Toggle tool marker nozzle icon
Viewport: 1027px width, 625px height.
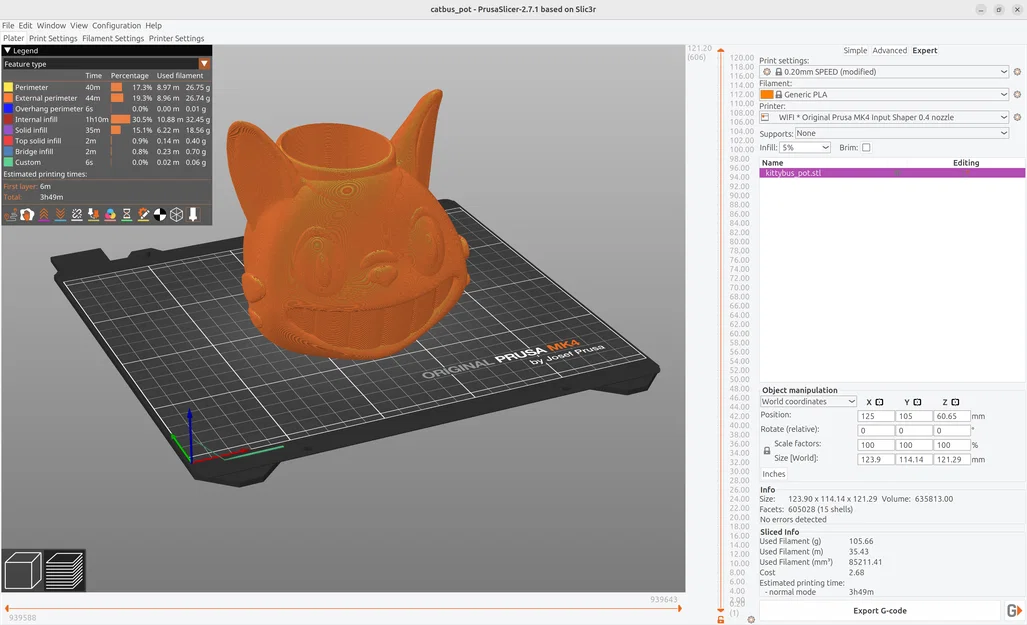pyautogui.click(x=193, y=215)
